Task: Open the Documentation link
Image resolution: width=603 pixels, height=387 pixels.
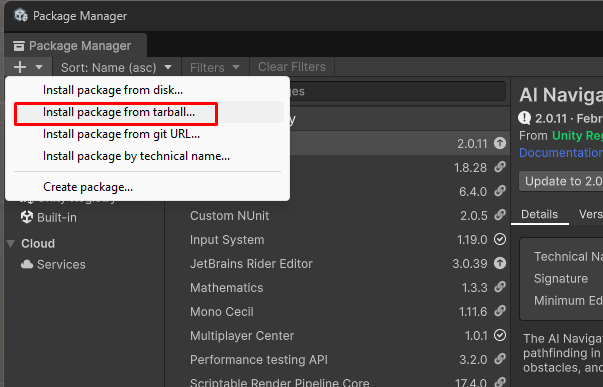Action: pyautogui.click(x=561, y=153)
